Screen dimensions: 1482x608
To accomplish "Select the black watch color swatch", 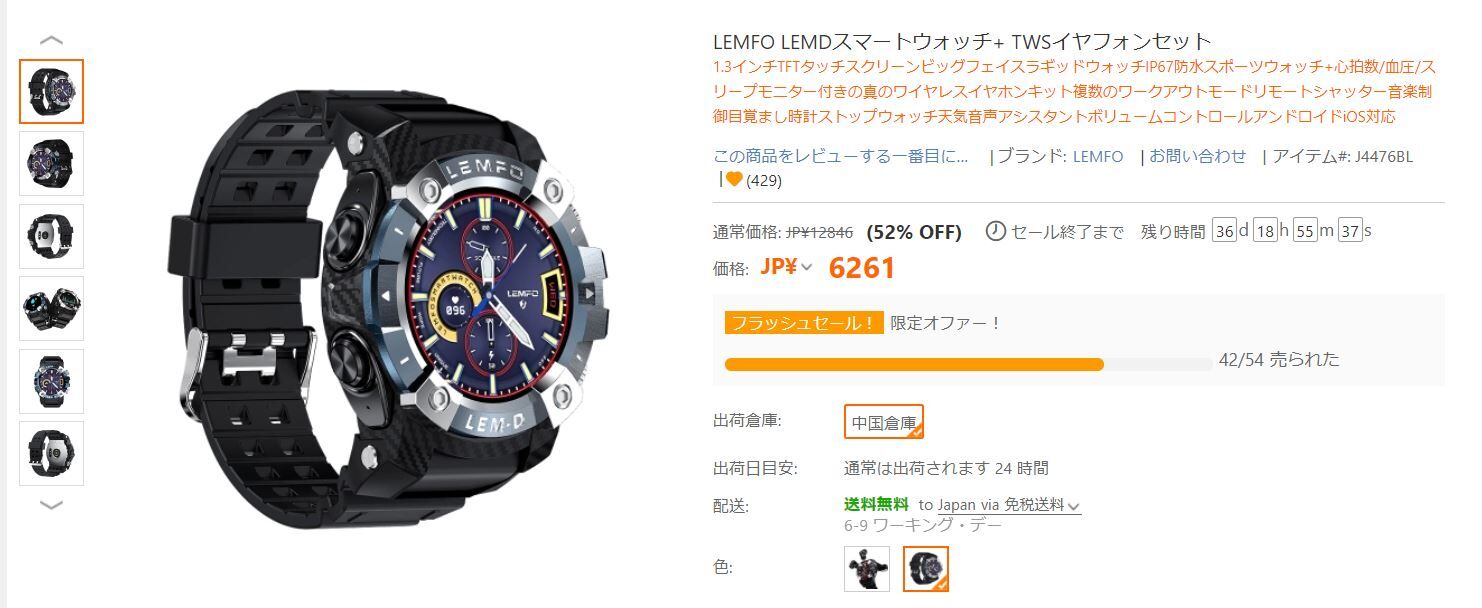I will (926, 568).
